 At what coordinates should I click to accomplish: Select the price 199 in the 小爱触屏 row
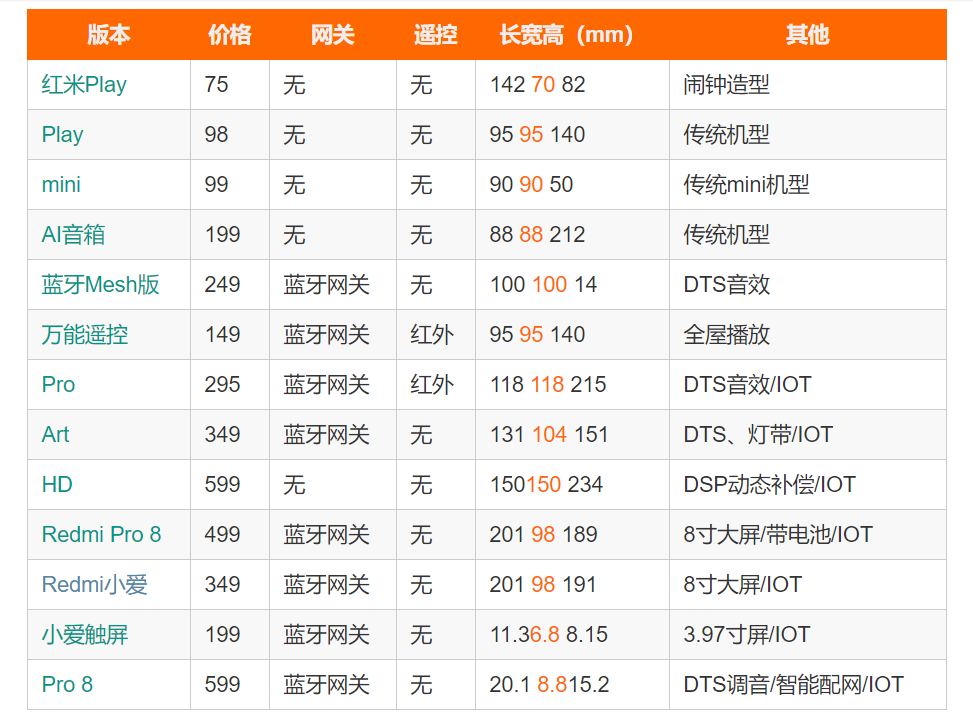(x=222, y=634)
